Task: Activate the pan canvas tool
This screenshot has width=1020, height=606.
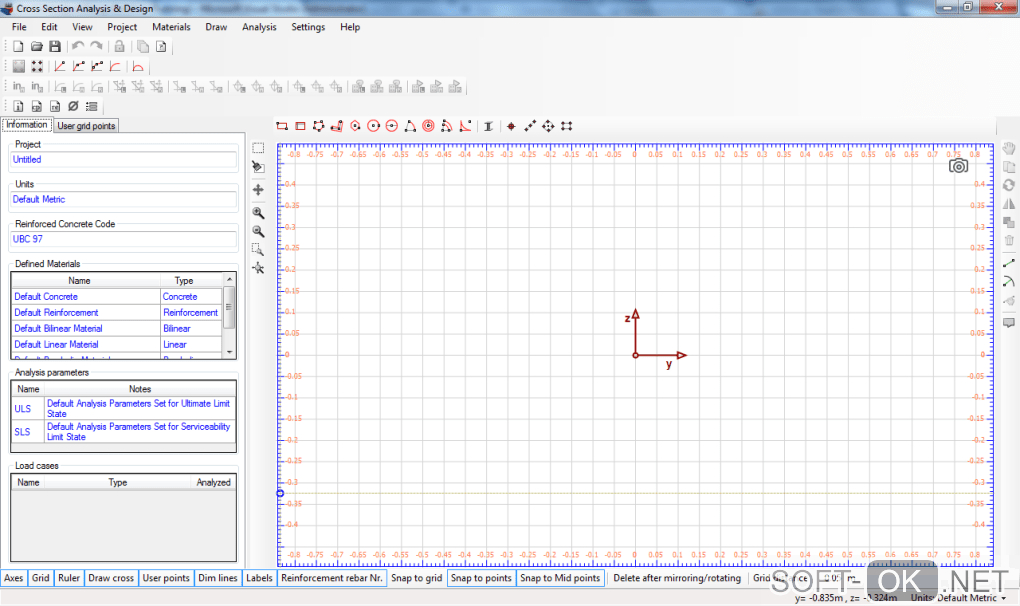Action: 258,190
